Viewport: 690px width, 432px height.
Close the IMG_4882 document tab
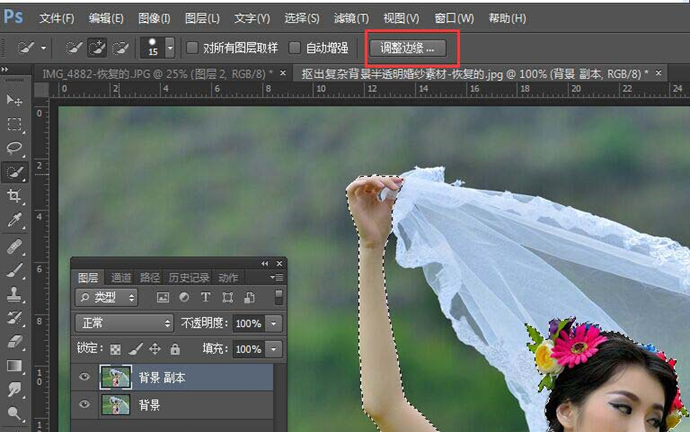pyautogui.click(x=283, y=73)
